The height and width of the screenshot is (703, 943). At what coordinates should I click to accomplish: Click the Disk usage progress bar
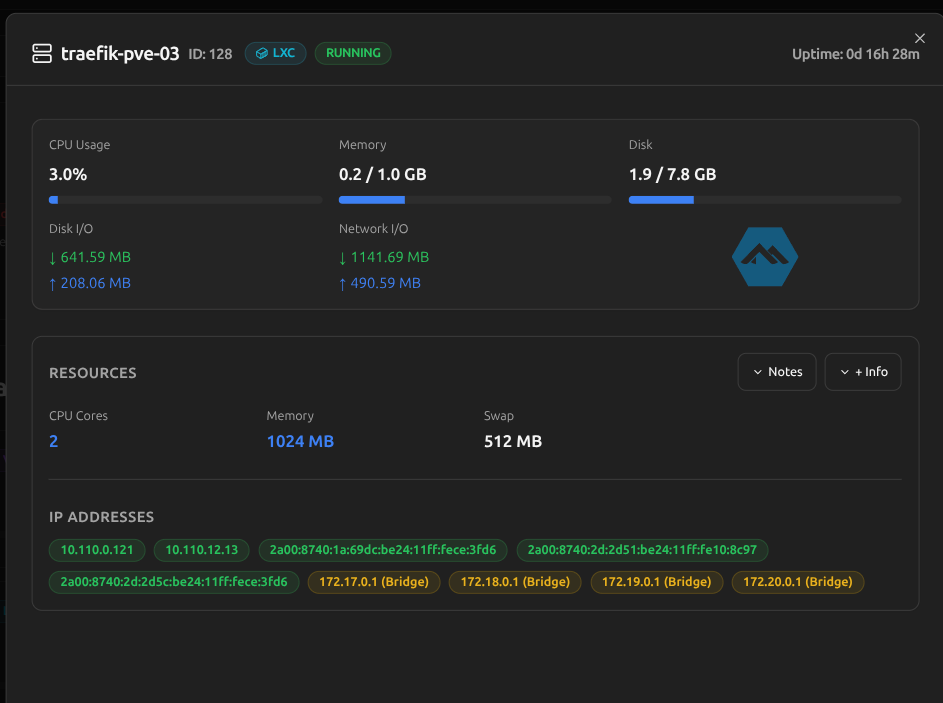(x=764, y=200)
